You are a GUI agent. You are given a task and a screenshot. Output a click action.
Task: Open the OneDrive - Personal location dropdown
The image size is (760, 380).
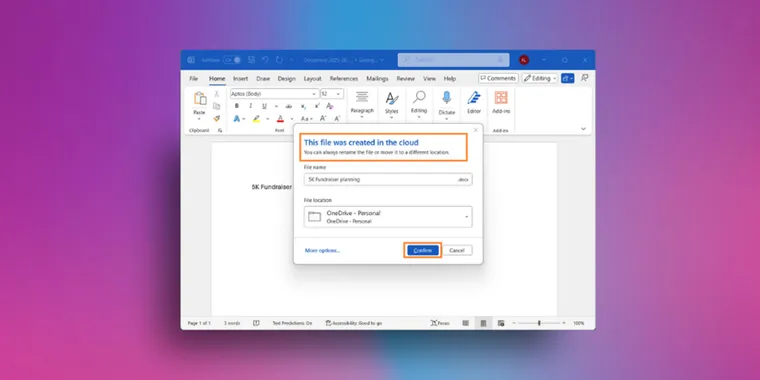[x=388, y=217]
